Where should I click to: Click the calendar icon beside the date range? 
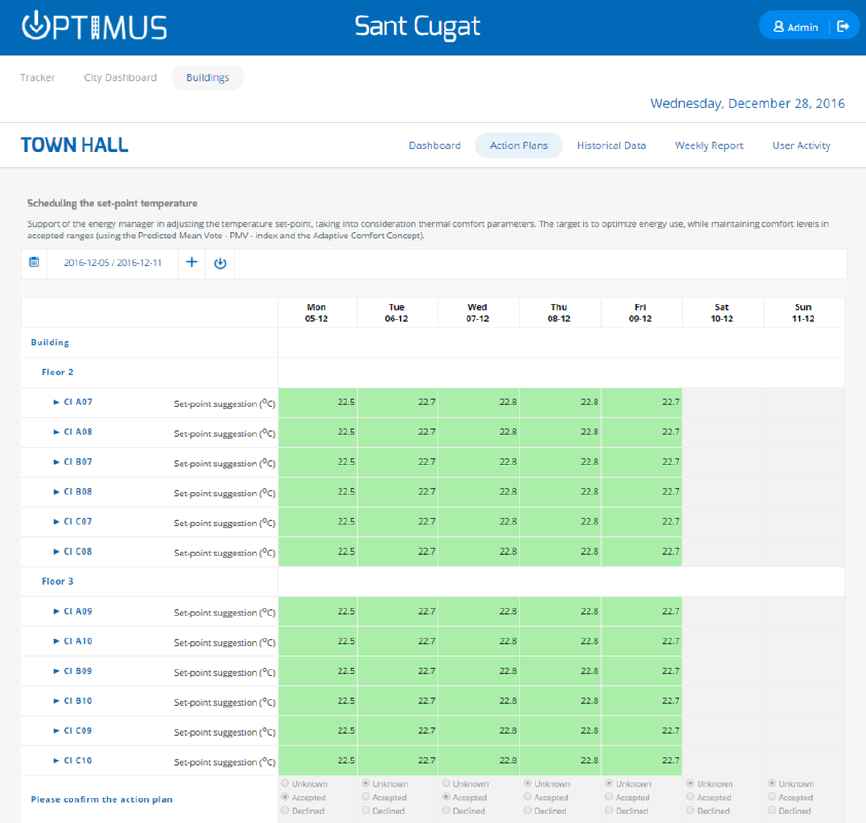[34, 263]
